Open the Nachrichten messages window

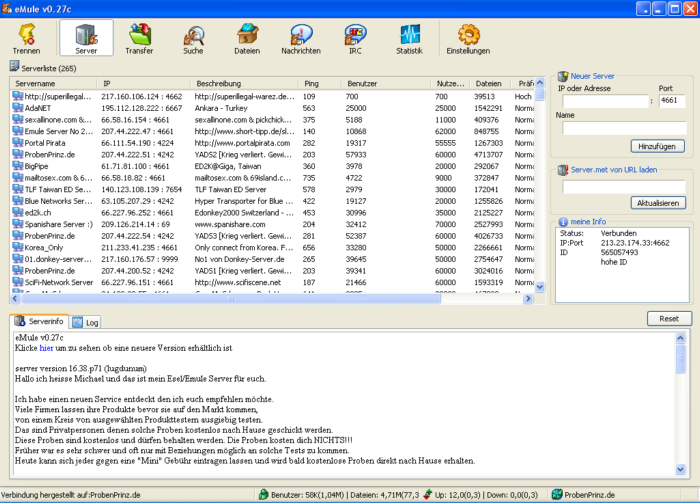click(x=301, y=37)
